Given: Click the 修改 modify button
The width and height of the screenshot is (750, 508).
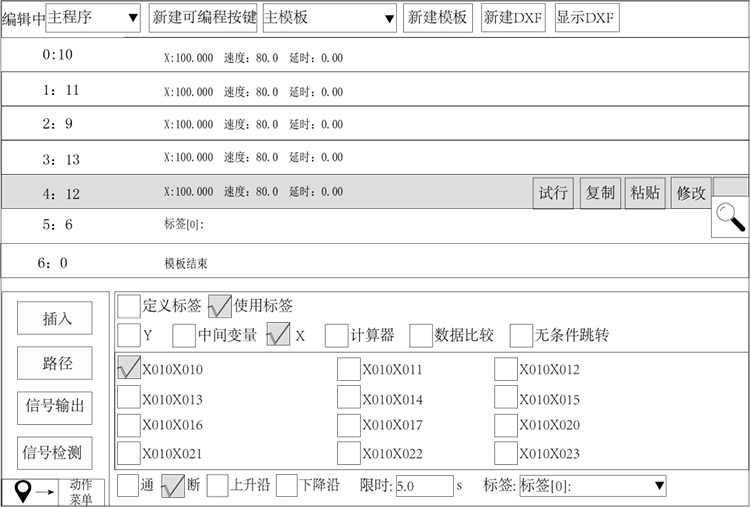Looking at the screenshot, I should tap(691, 193).
